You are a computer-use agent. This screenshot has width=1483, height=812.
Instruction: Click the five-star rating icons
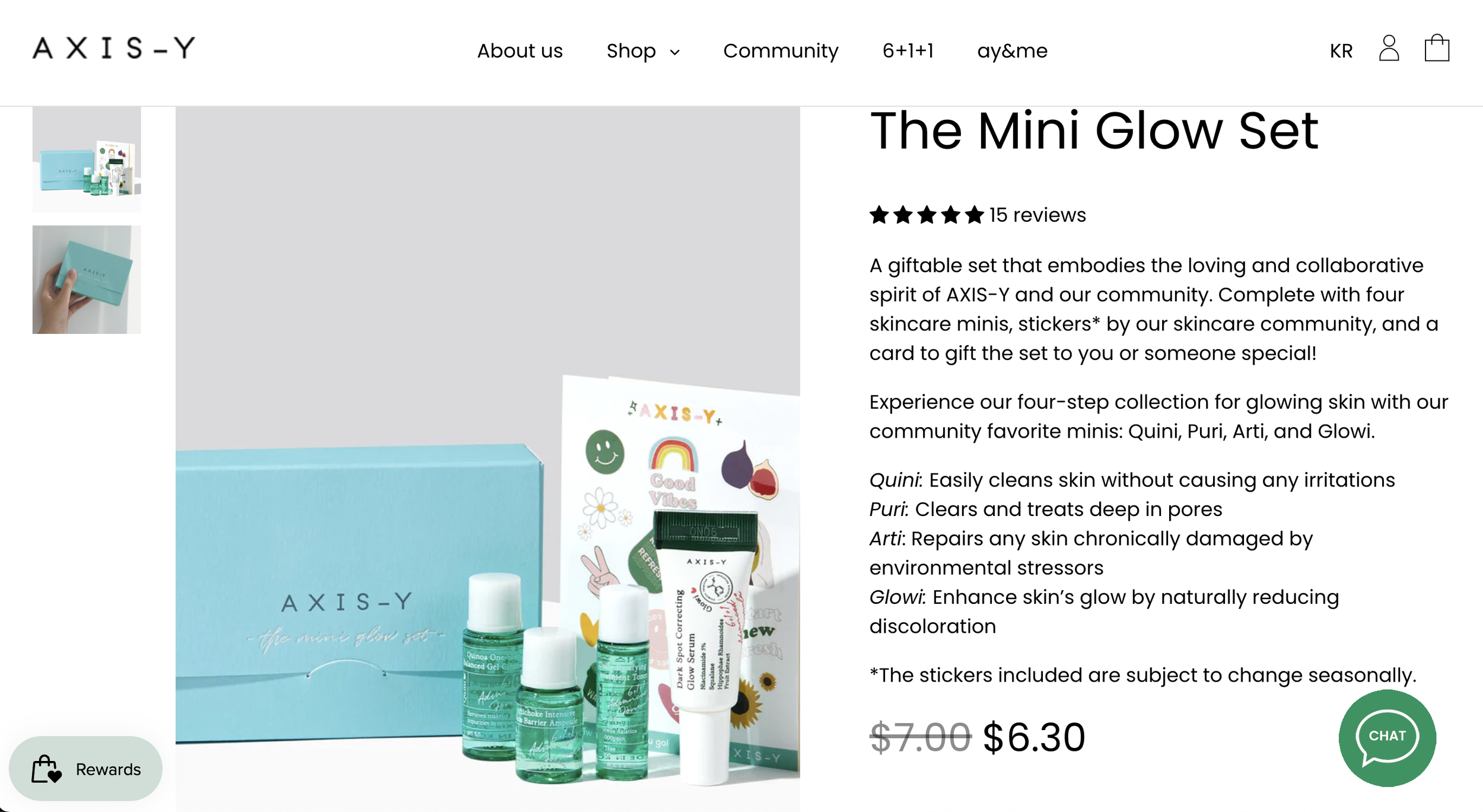pyautogui.click(x=927, y=215)
